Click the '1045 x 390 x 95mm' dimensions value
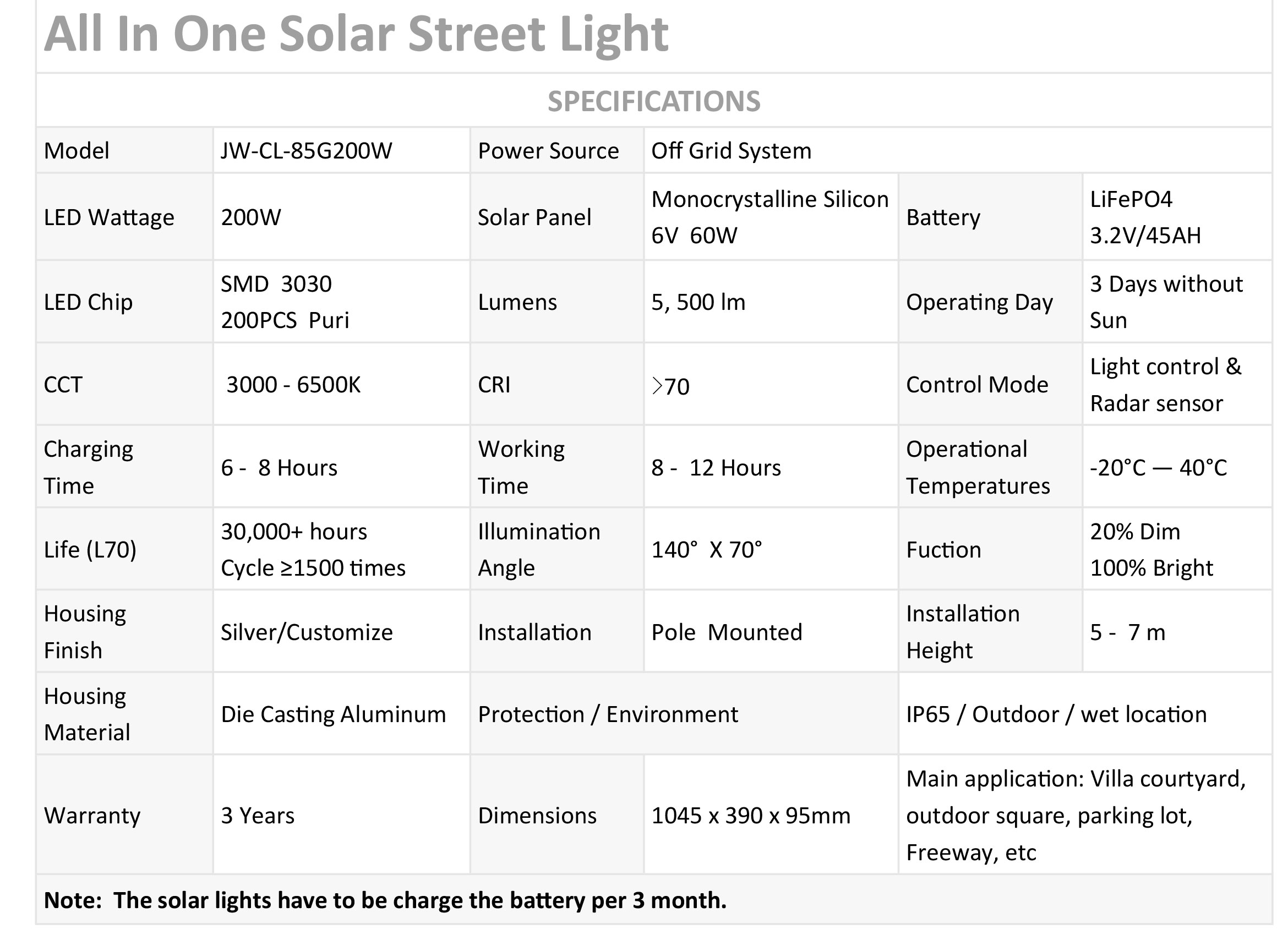The height and width of the screenshot is (940, 1288). coord(750,816)
